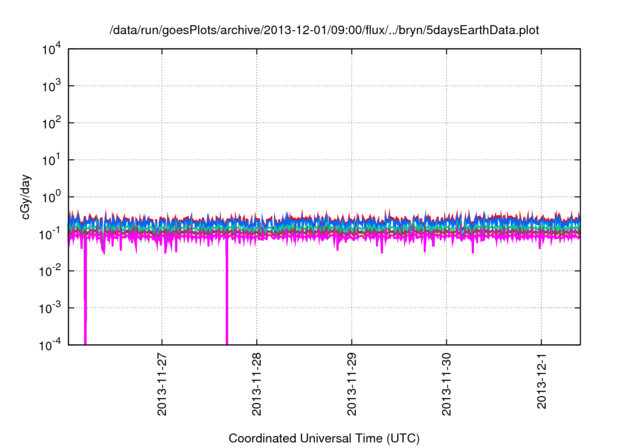
Task: Click the 10^2 y-axis tick label
Action: point(52,123)
